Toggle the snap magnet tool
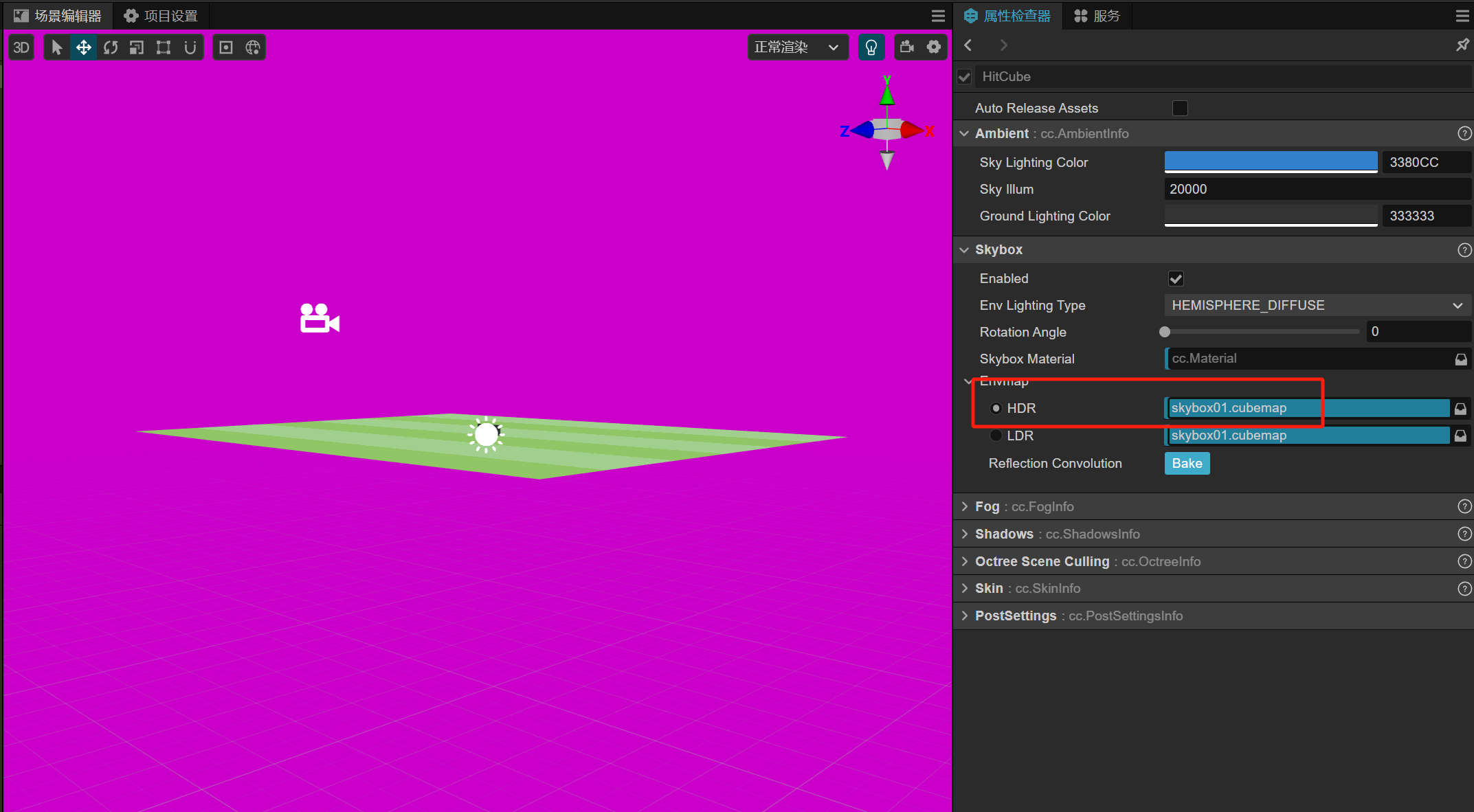The height and width of the screenshot is (812, 1474). click(x=190, y=47)
